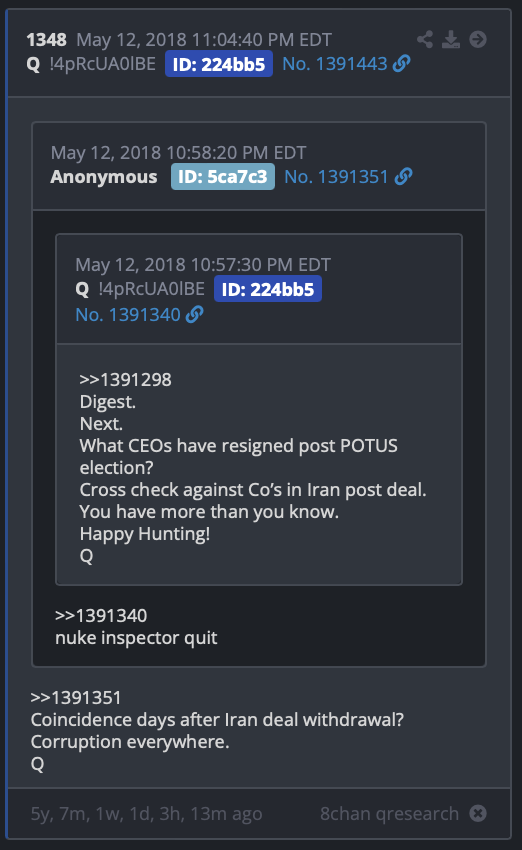Viewport: 522px width, 850px height.
Task: Select the ID: 5ca7c3 badge
Action: pyautogui.click(x=223, y=177)
